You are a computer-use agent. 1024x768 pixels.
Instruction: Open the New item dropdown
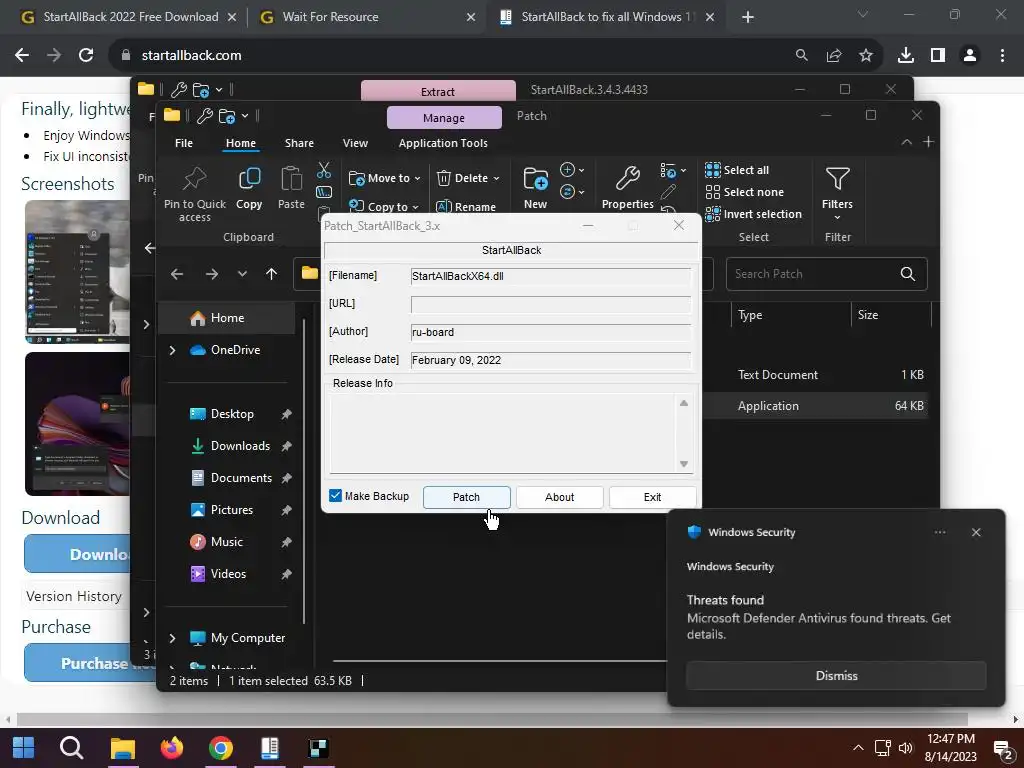coord(571,170)
